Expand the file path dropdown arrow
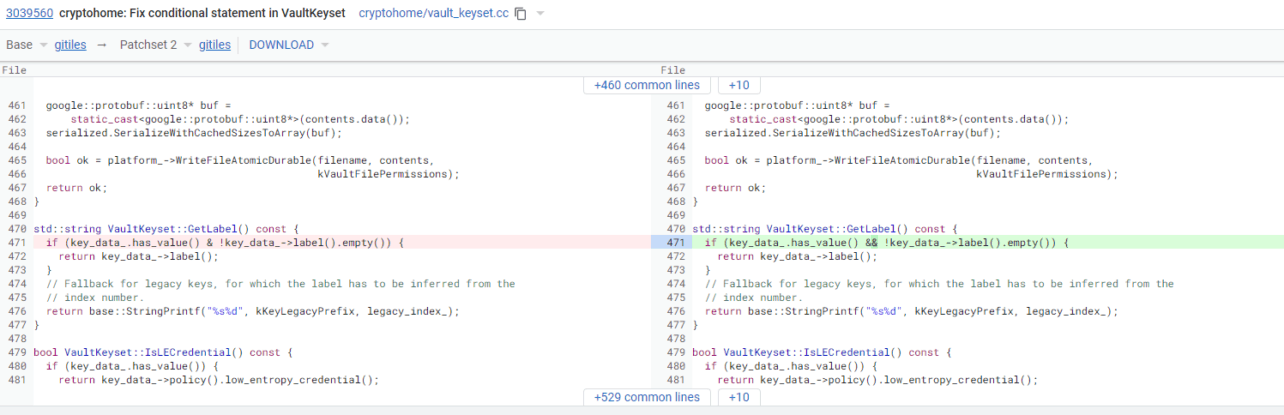The image size is (1284, 415). pos(541,15)
